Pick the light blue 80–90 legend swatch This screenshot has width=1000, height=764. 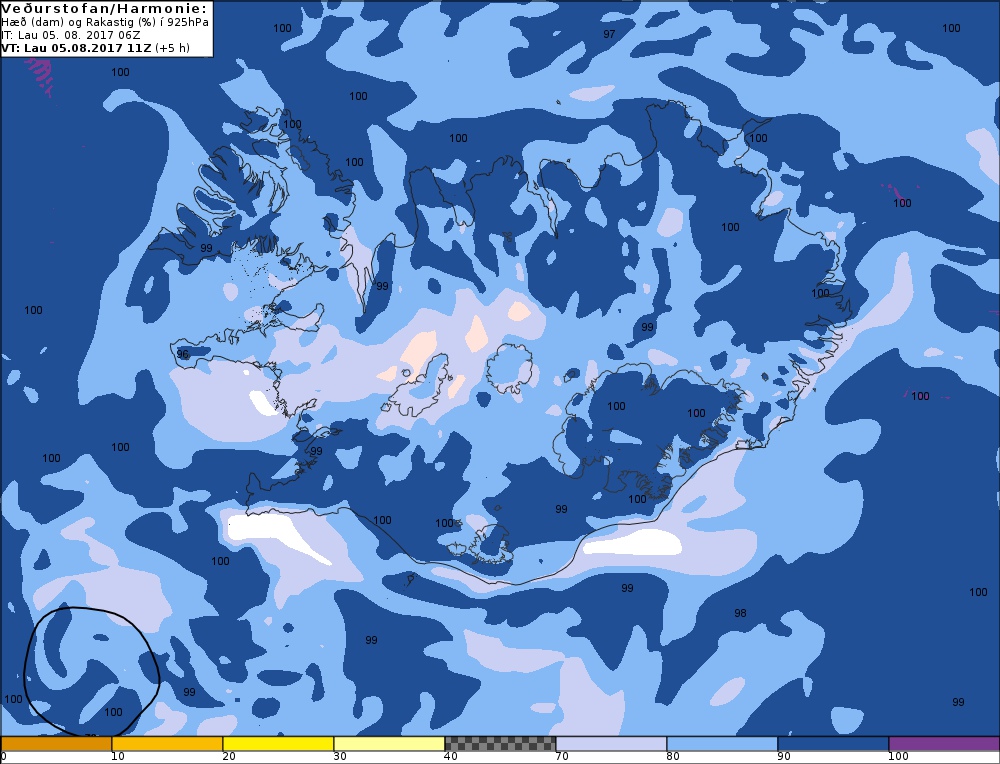click(x=722, y=744)
